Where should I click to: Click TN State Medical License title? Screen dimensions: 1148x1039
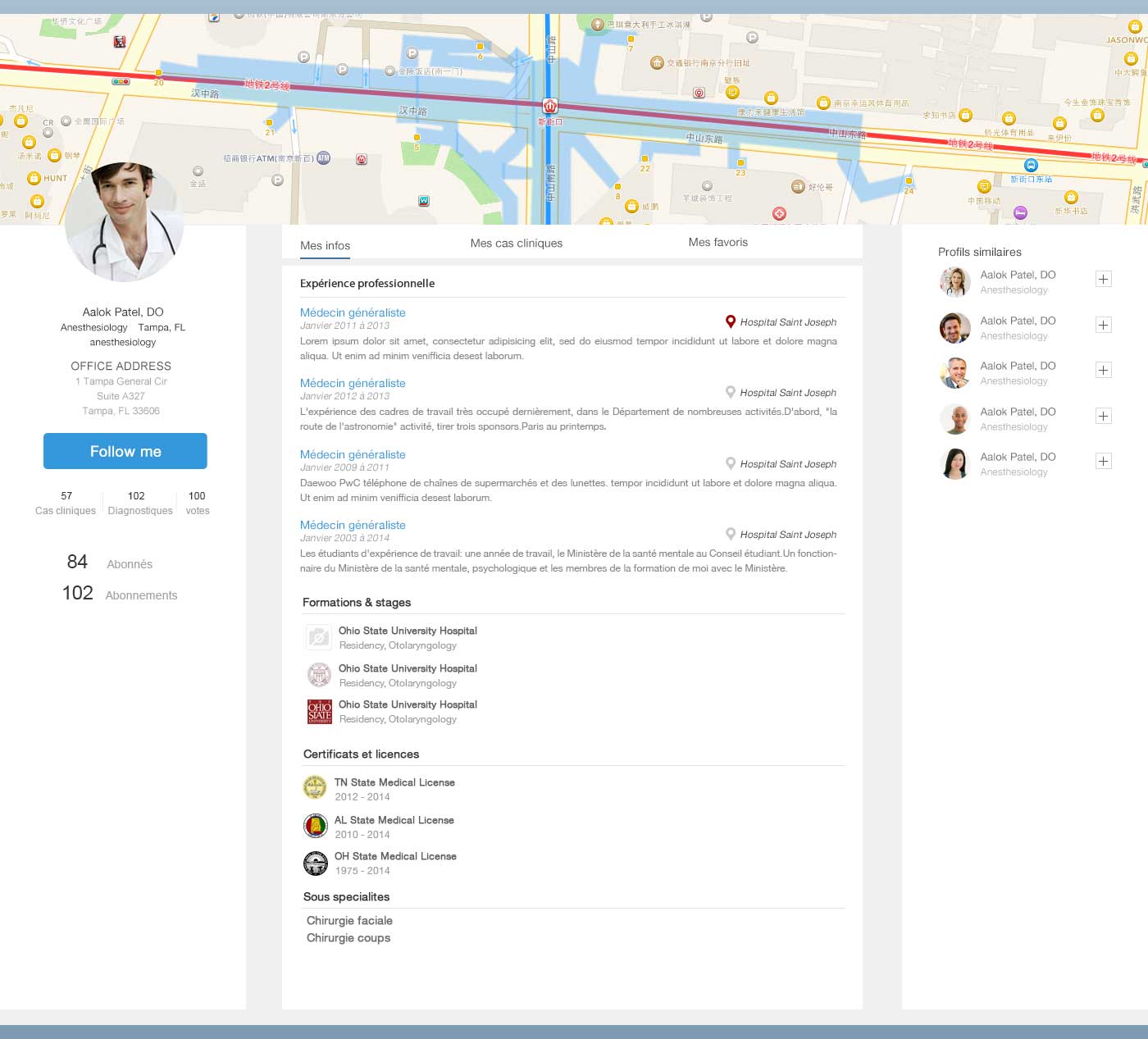point(394,782)
